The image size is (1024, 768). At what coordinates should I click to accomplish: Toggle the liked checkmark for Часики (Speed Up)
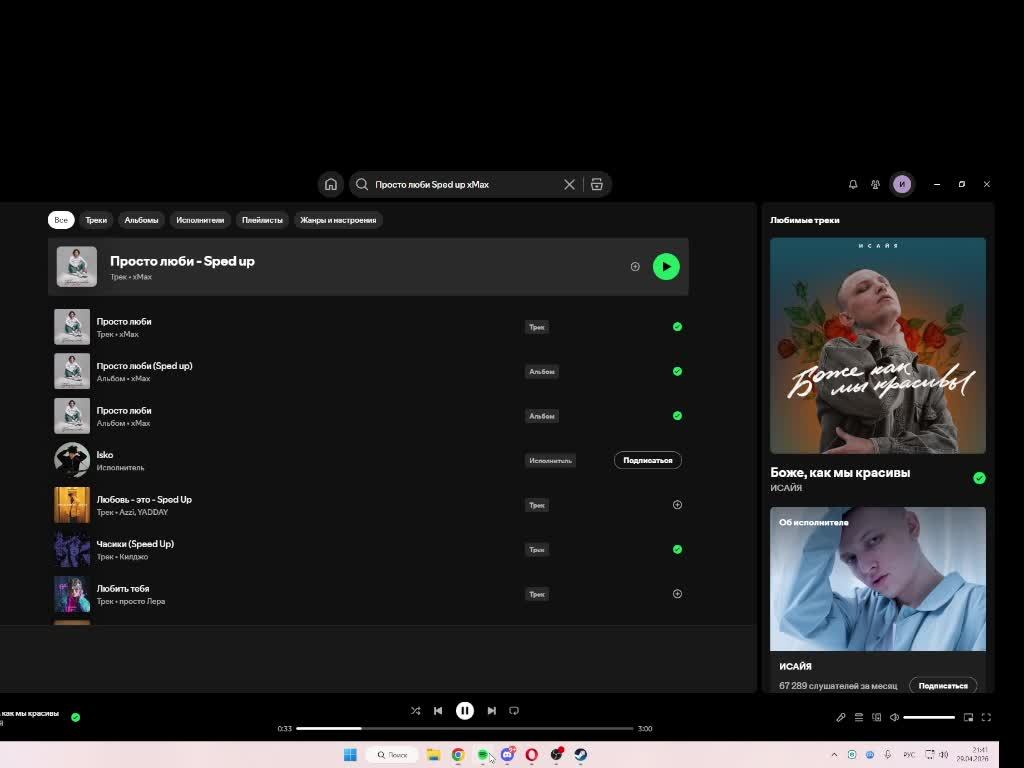click(677, 549)
